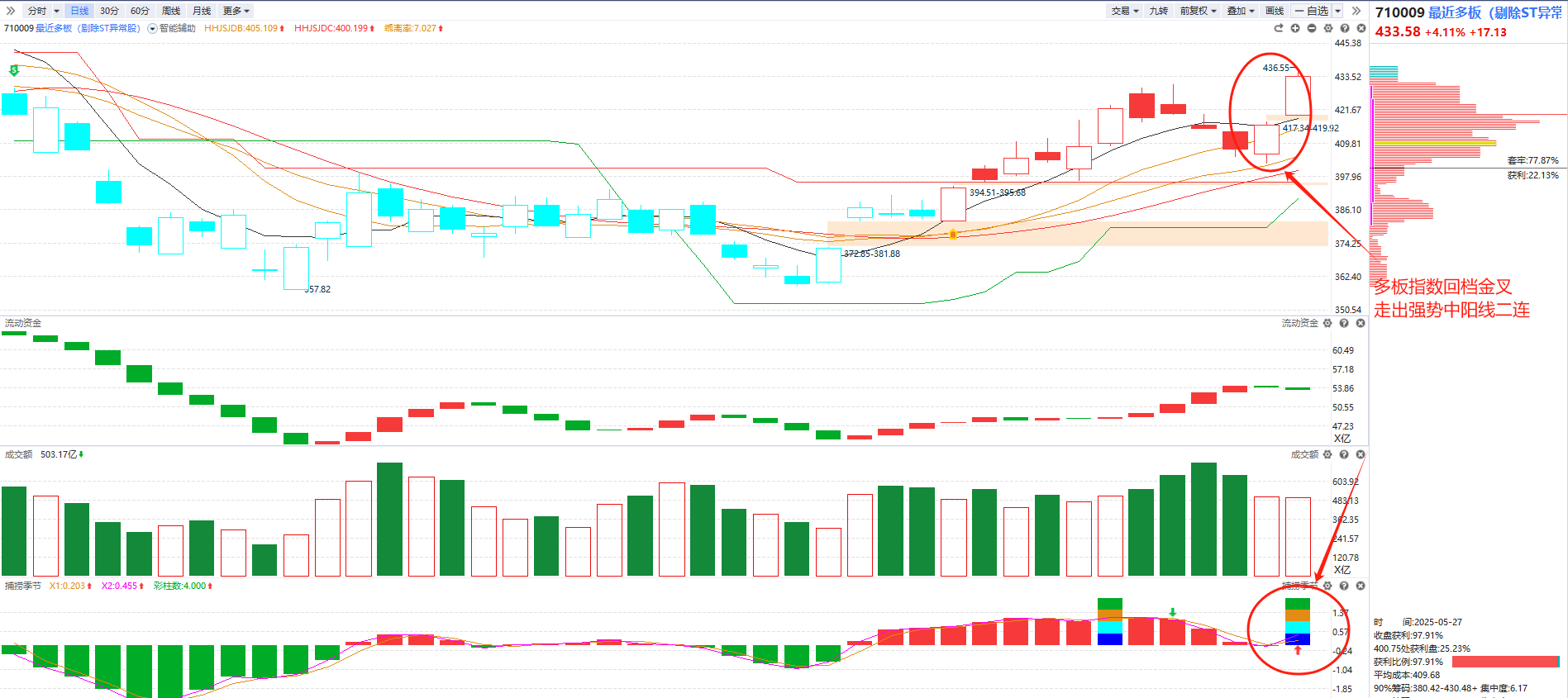This screenshot has height=698, width=1568.
Task: Close the 流动资金 indicator panel
Action: (x=1361, y=323)
